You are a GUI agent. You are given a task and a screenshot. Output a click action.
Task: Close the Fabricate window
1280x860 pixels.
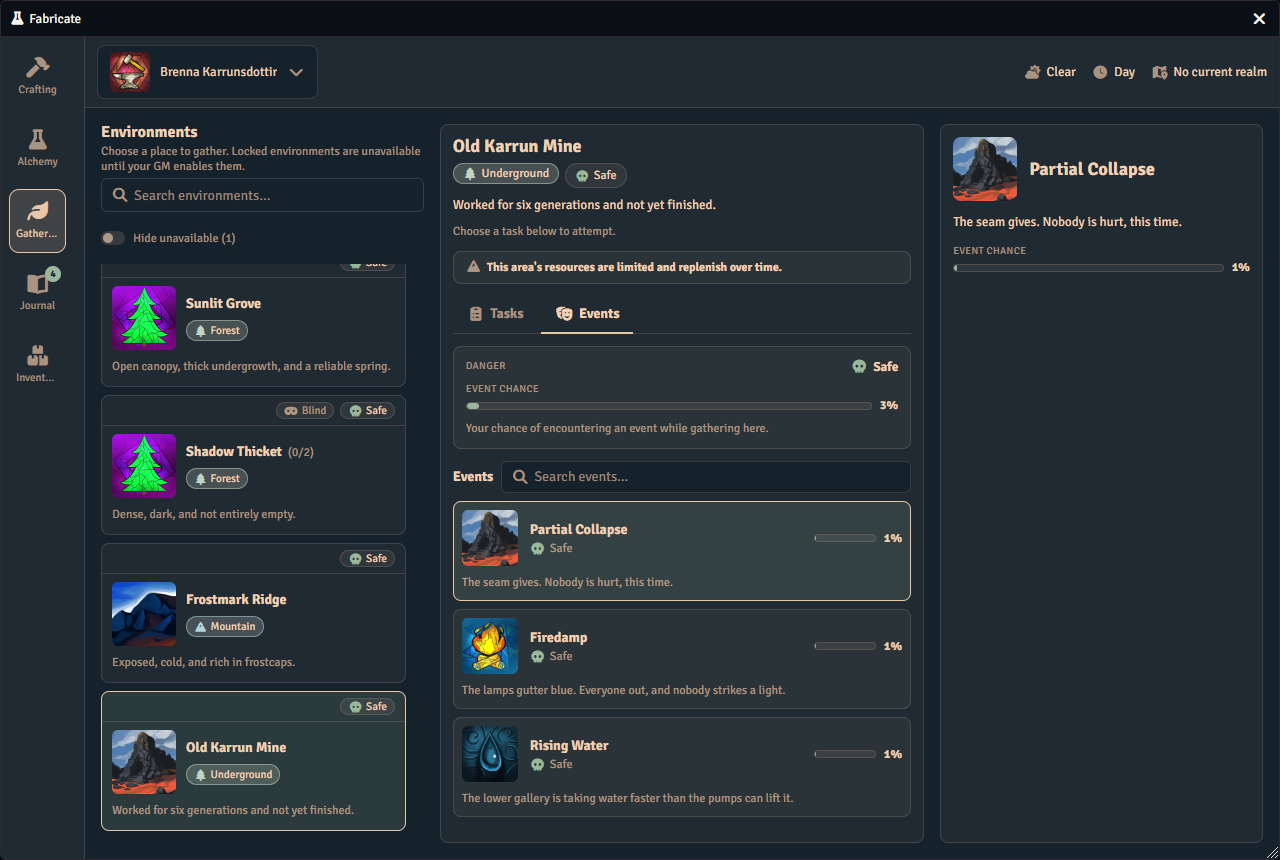point(1260,18)
